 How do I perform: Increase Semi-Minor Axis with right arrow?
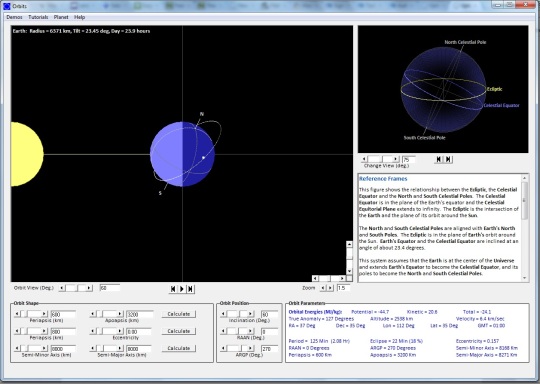(x=44, y=348)
